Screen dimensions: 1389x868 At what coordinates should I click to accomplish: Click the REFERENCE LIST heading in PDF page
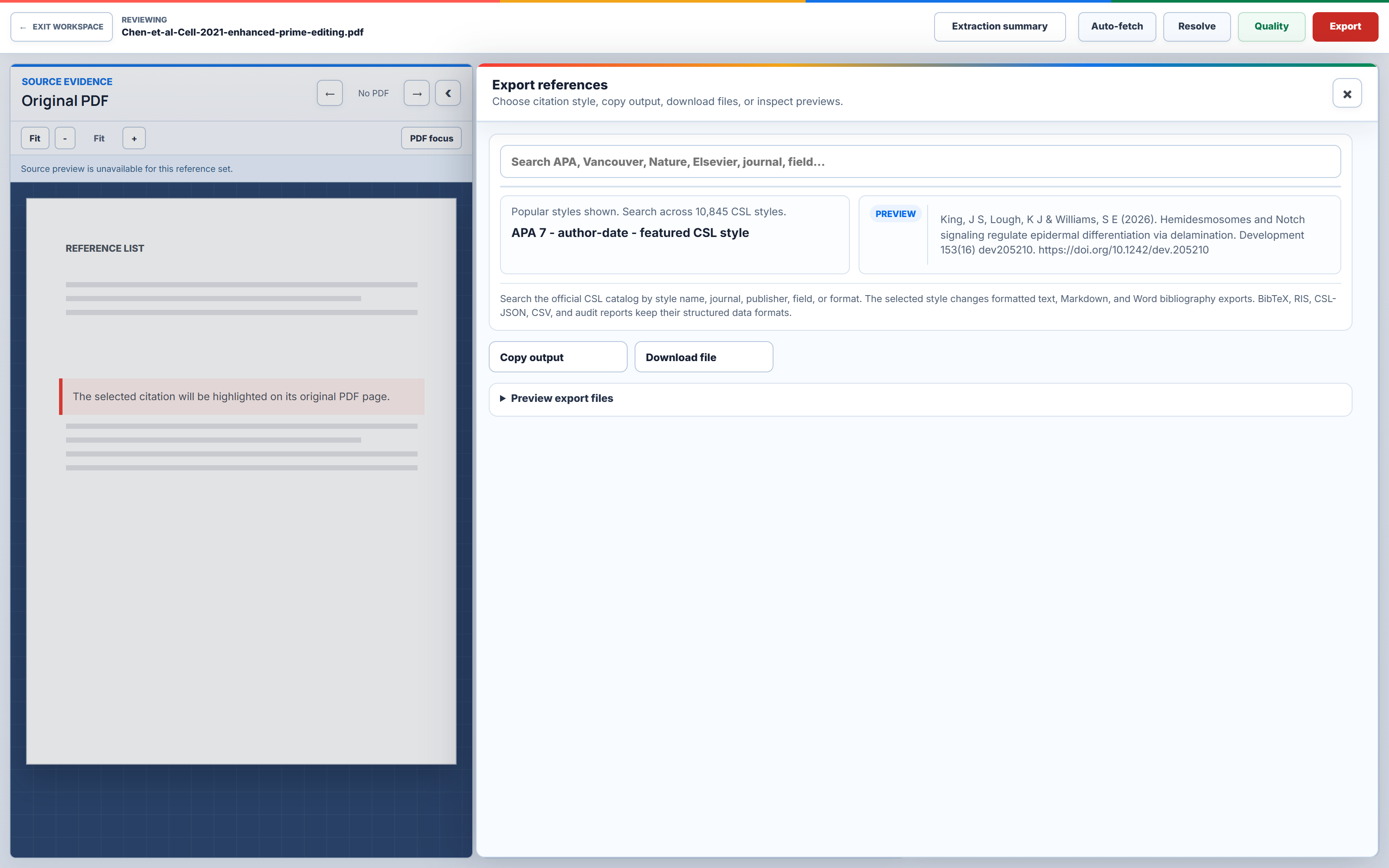click(x=105, y=249)
